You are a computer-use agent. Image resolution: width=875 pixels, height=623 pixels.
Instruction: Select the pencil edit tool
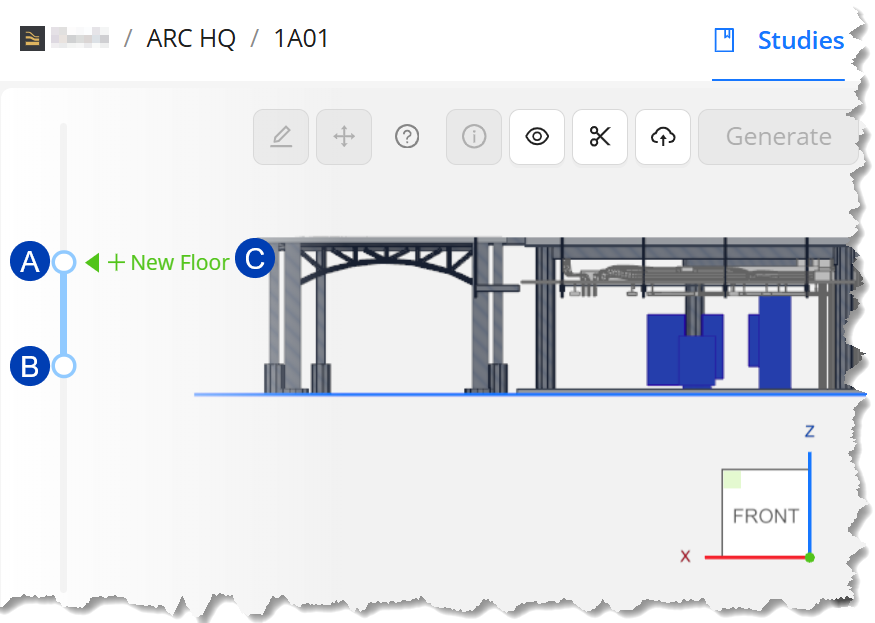[x=281, y=137]
